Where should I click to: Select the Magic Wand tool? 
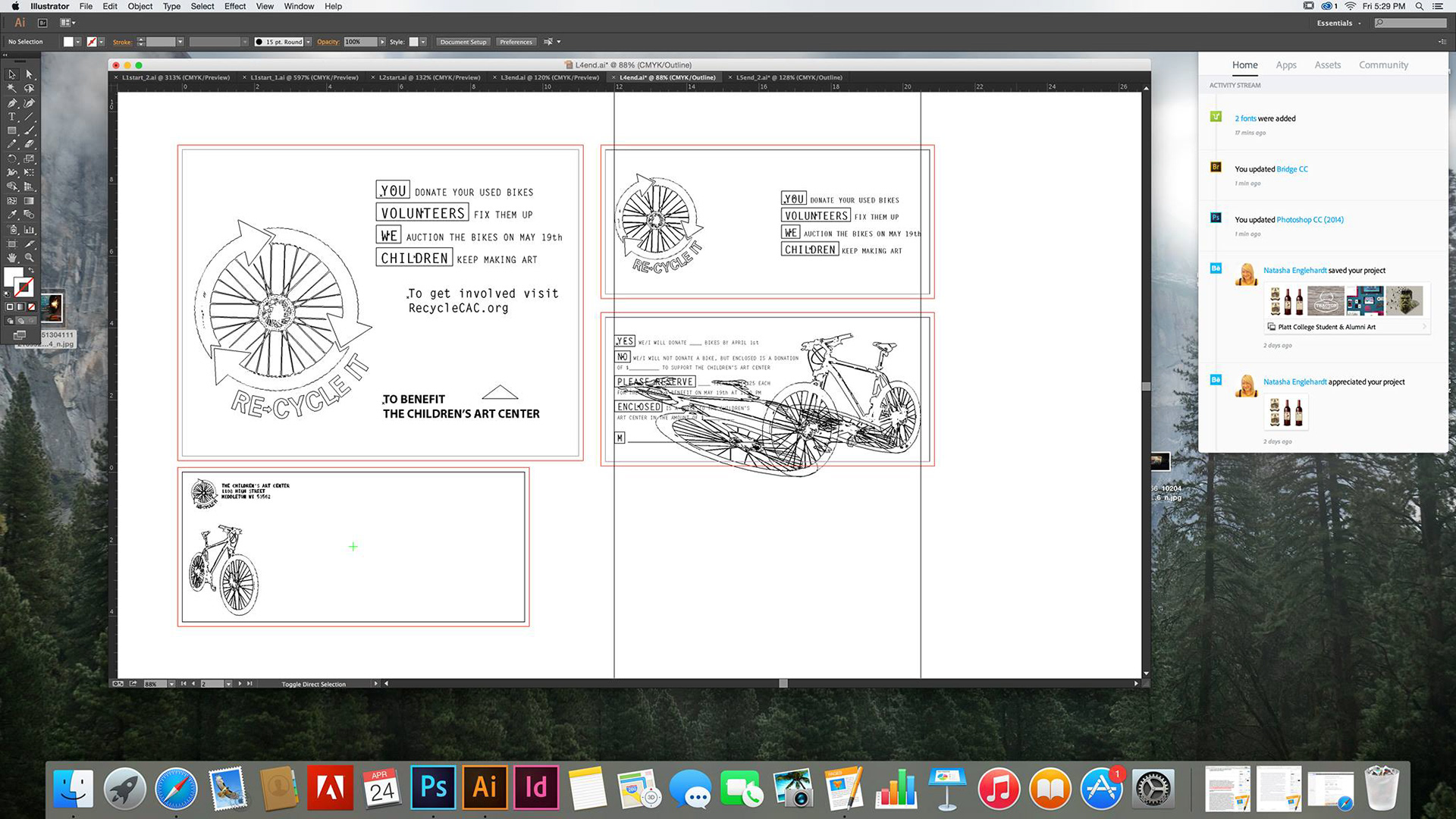click(x=11, y=89)
